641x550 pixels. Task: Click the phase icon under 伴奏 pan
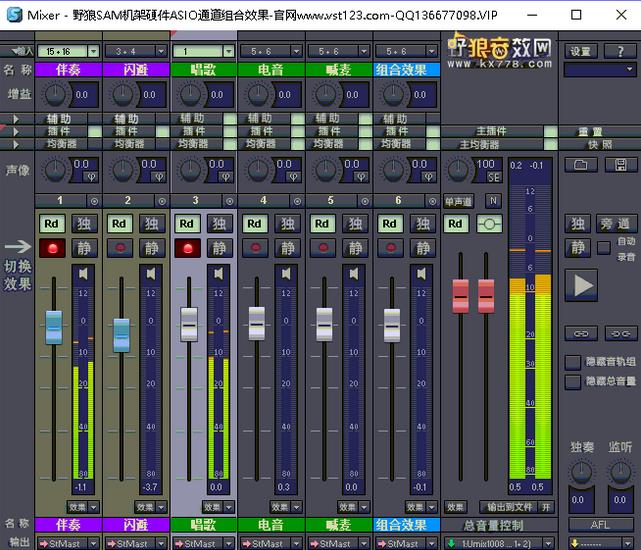(x=91, y=177)
